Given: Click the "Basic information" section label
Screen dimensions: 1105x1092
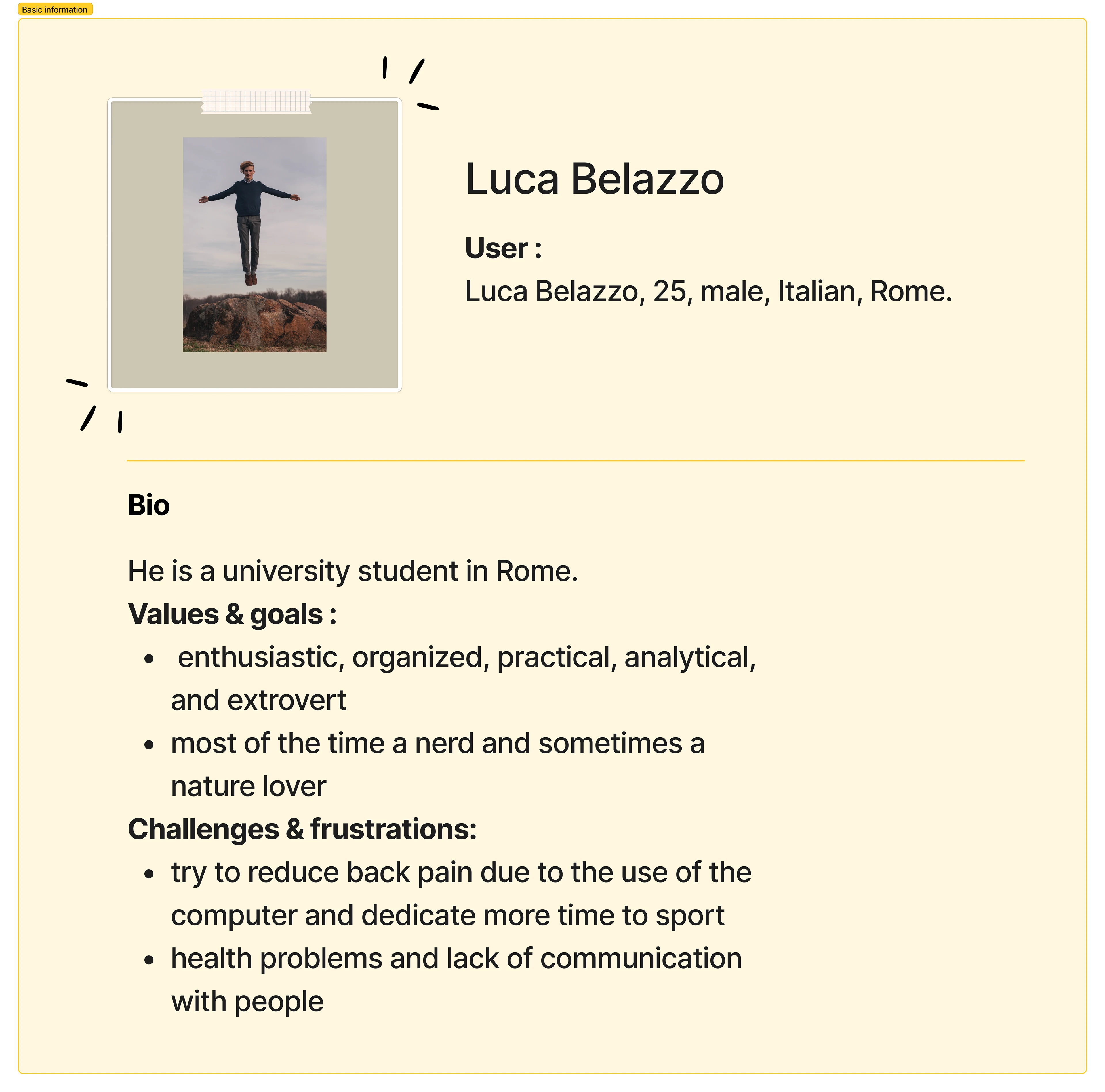Looking at the screenshot, I should [x=55, y=10].
